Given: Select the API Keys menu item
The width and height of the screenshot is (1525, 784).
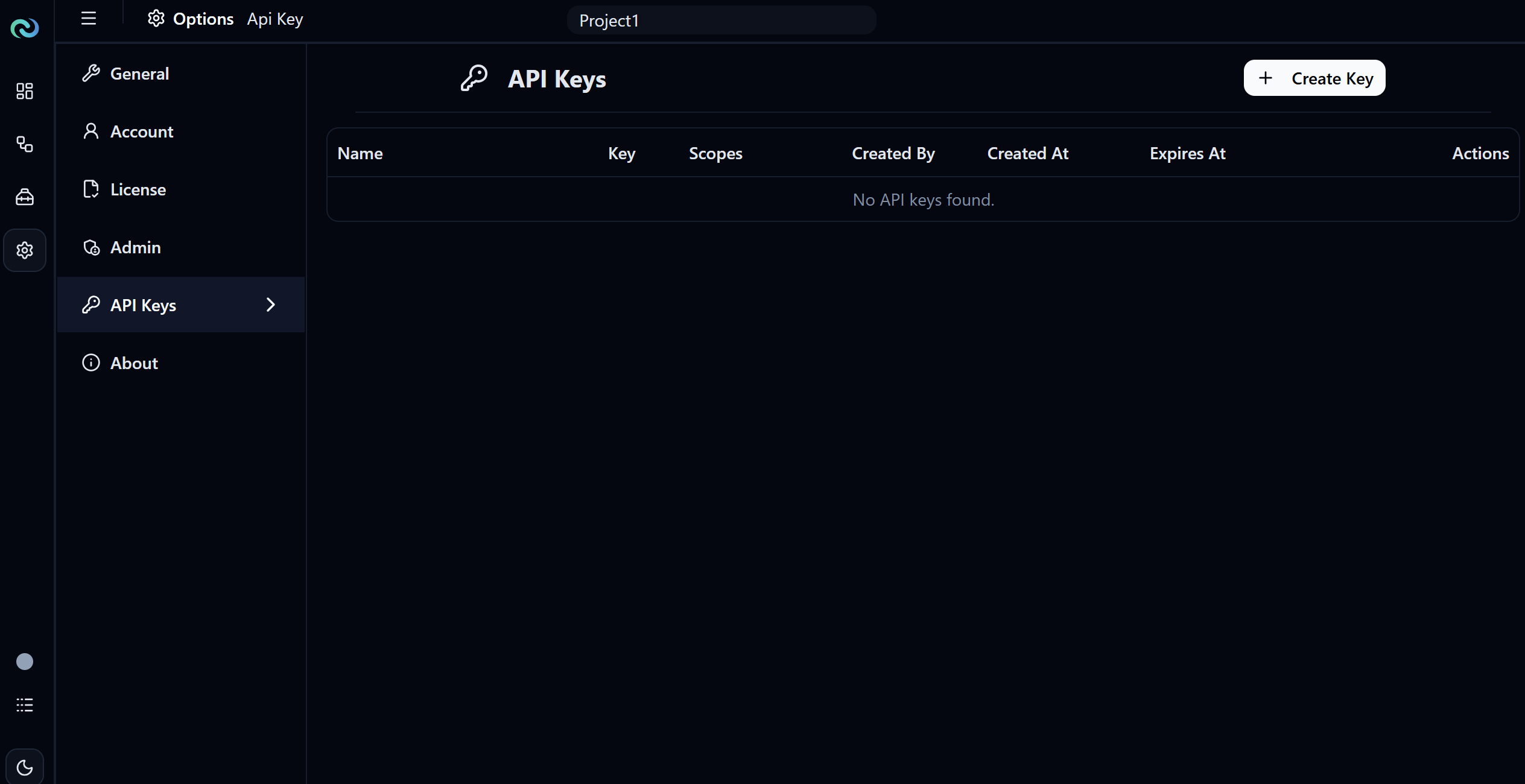Looking at the screenshot, I should coord(181,305).
